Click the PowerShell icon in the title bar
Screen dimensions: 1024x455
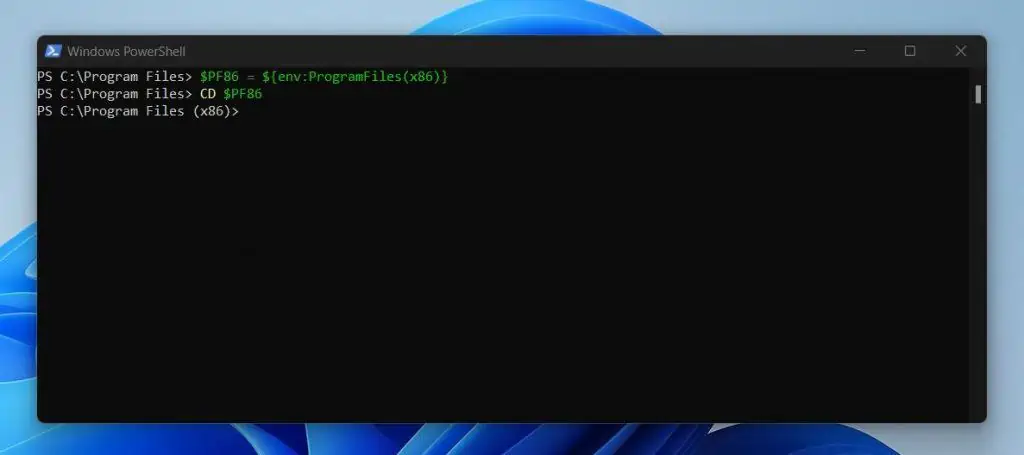pos(53,51)
